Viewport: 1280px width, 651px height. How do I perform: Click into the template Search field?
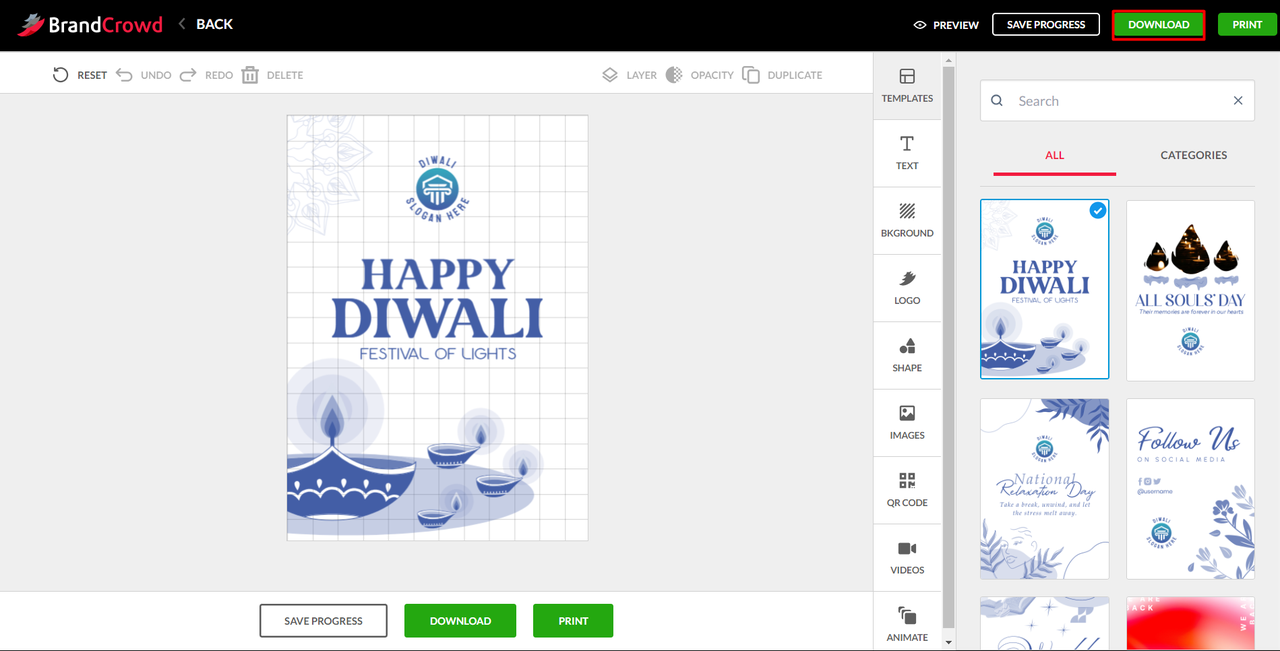pos(1117,101)
